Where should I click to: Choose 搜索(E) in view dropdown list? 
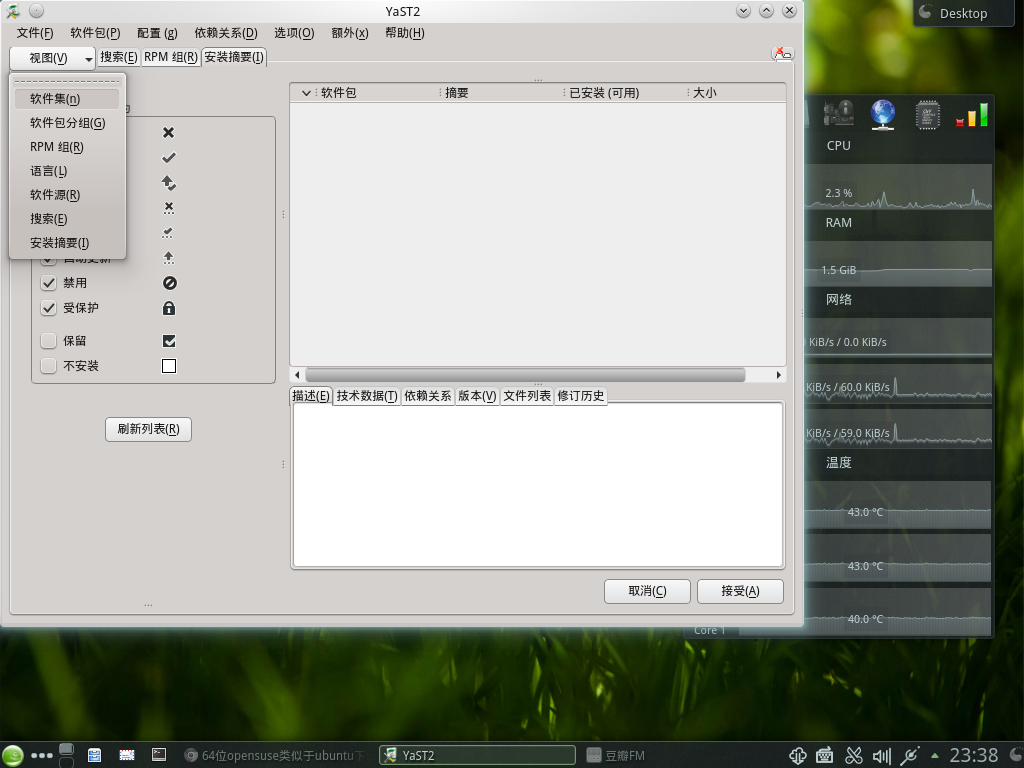click(67, 219)
